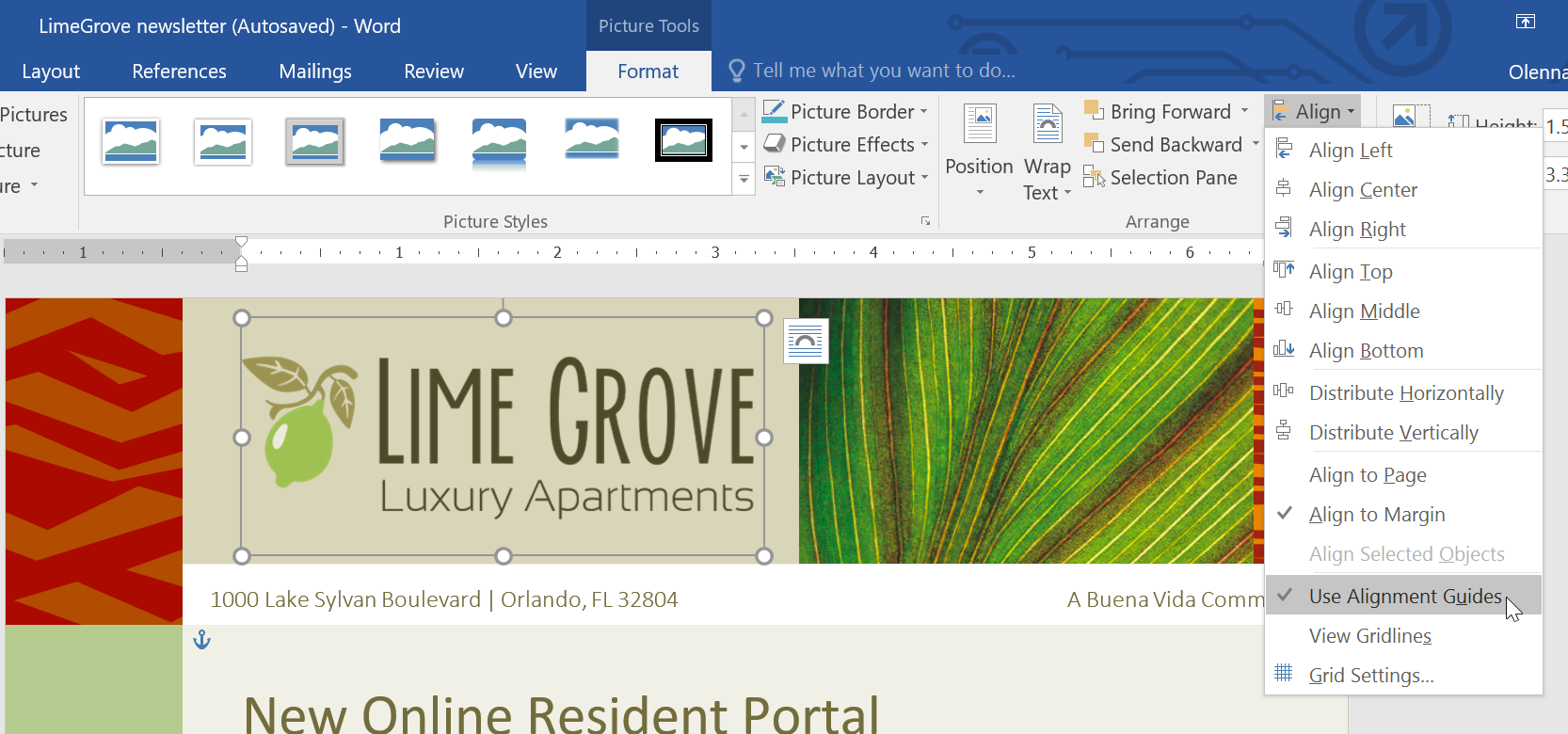Viewport: 1568px width, 734px height.
Task: Click the Layout Options icon beside logo
Action: point(806,341)
